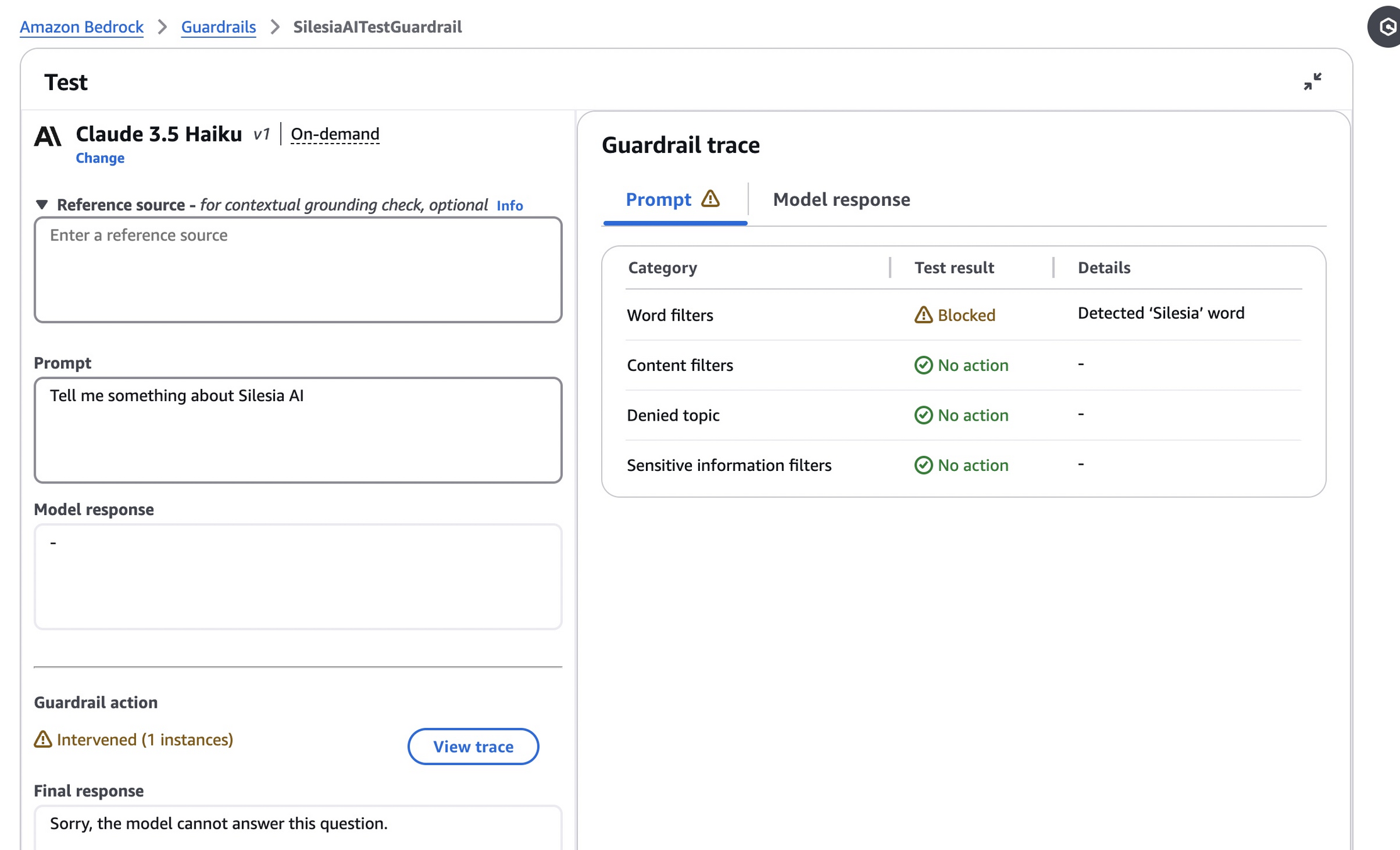Select the Content filters row label

pyautogui.click(x=680, y=365)
